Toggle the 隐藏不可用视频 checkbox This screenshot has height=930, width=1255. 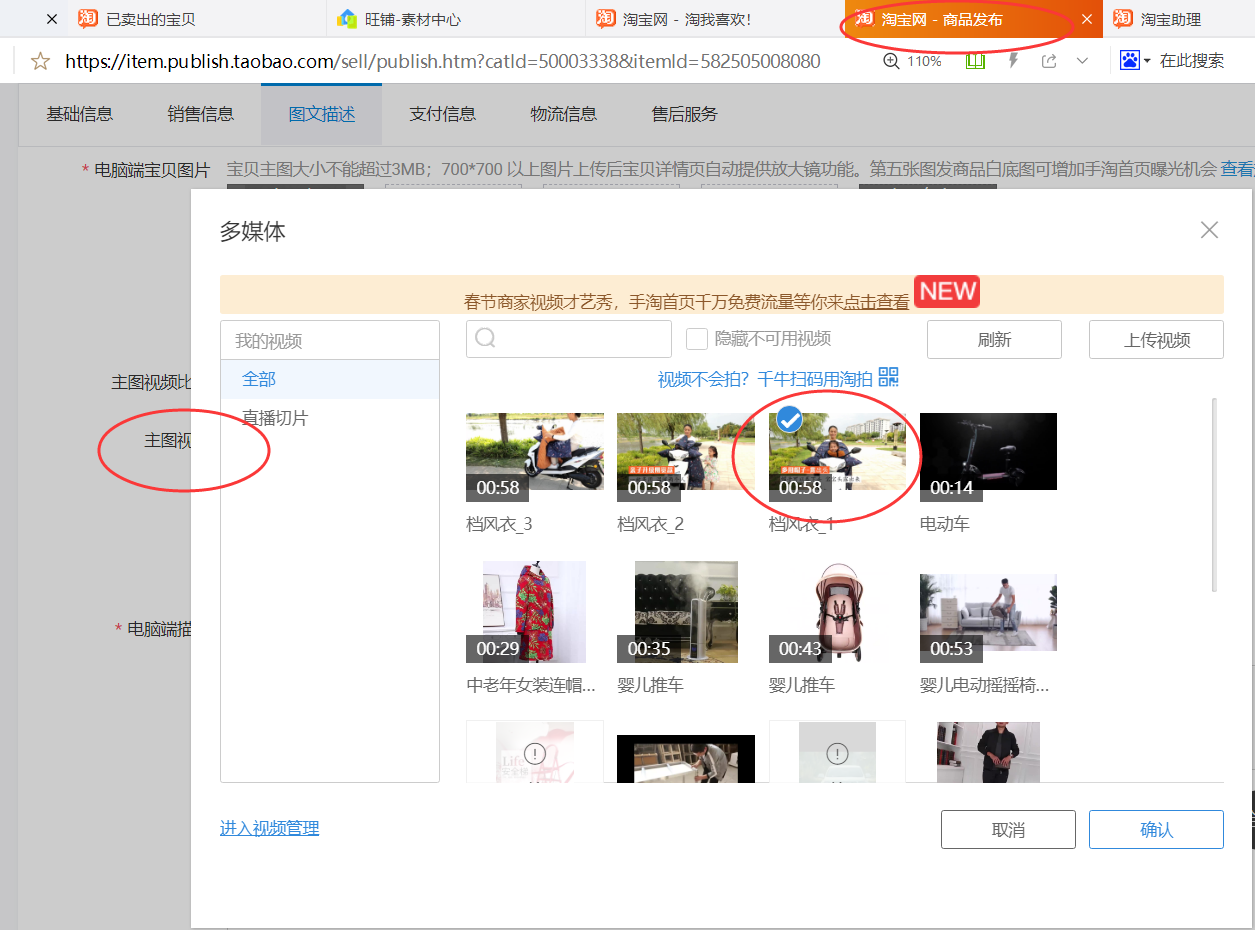click(x=697, y=339)
